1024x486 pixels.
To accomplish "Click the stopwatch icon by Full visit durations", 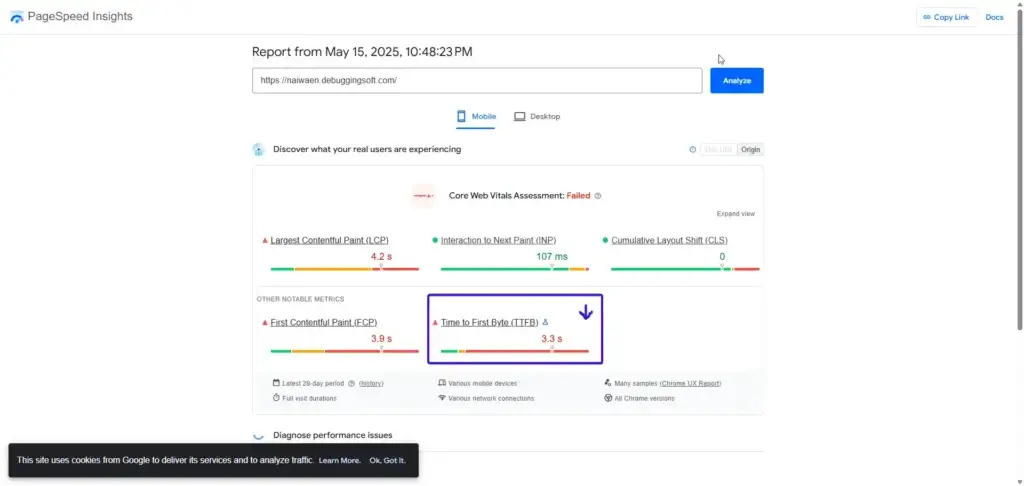I will (x=276, y=398).
